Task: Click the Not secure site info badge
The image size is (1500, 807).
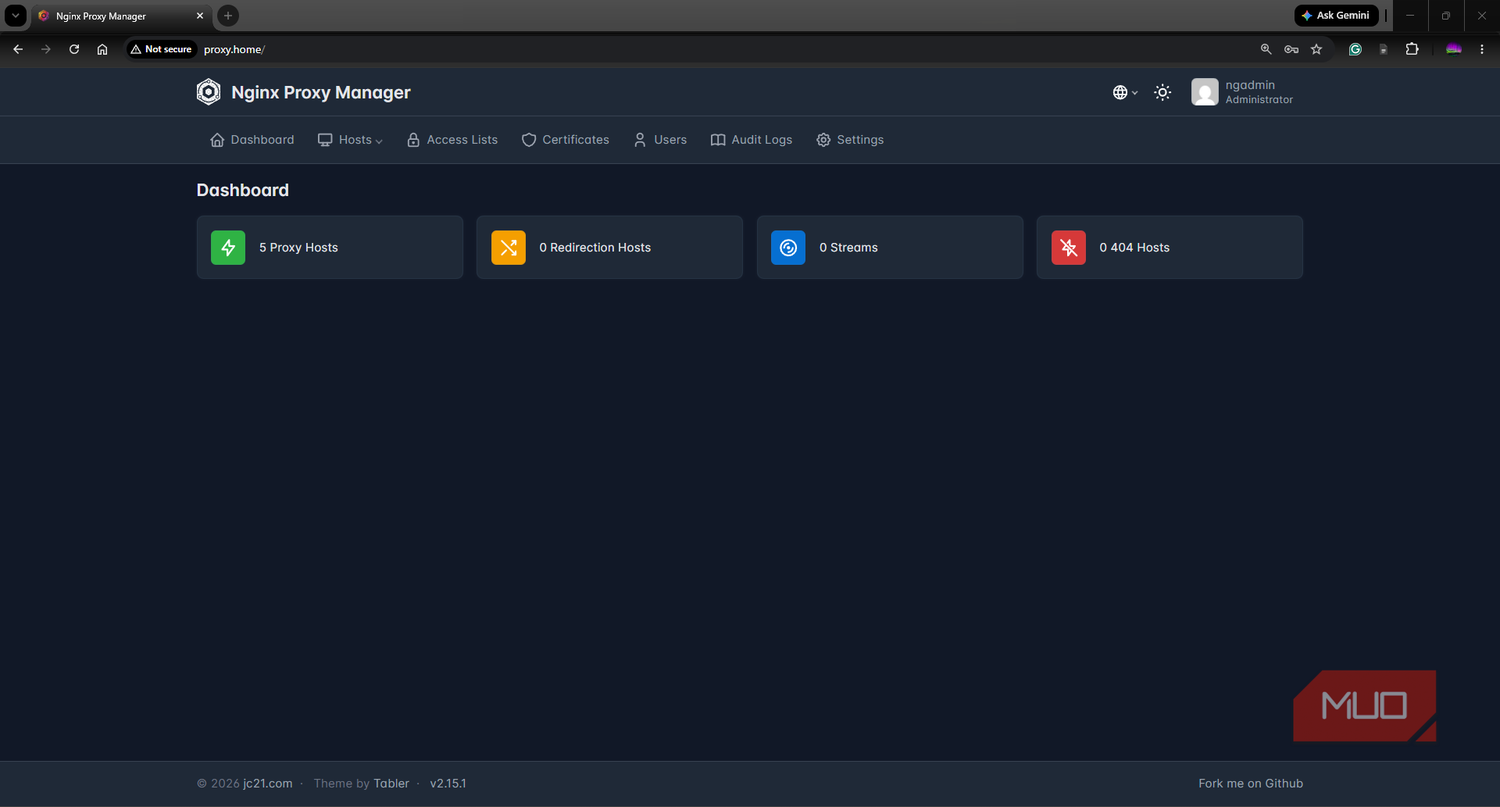Action: [x=161, y=49]
